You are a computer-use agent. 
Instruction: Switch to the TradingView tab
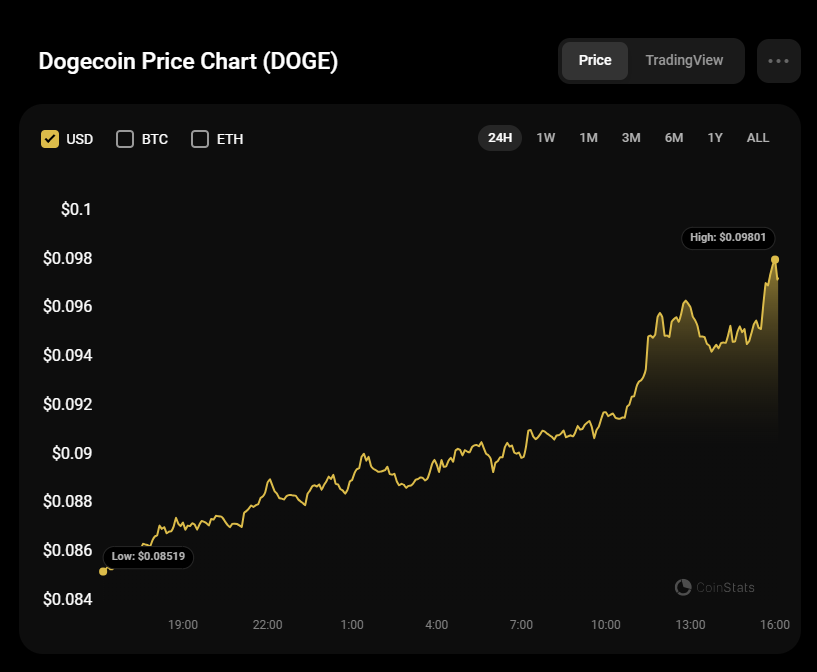(x=684, y=61)
